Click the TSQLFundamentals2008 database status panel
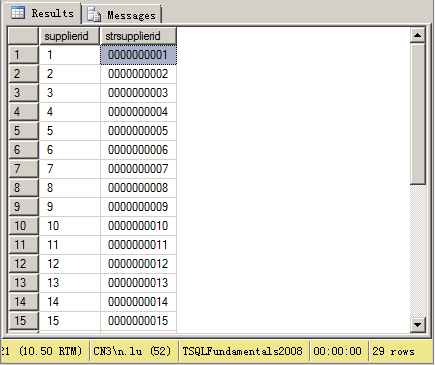Image resolution: width=435 pixels, height=365 pixels. pos(243,351)
